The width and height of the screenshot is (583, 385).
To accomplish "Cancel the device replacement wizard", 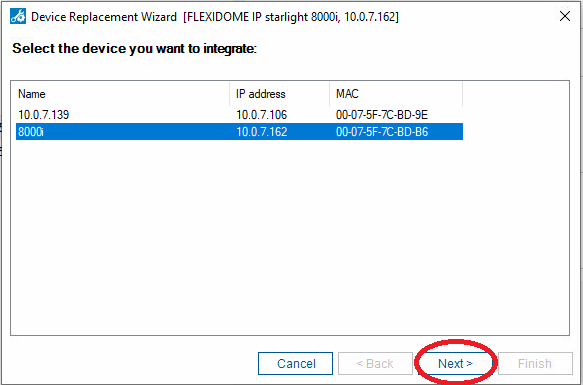I will coord(296,363).
